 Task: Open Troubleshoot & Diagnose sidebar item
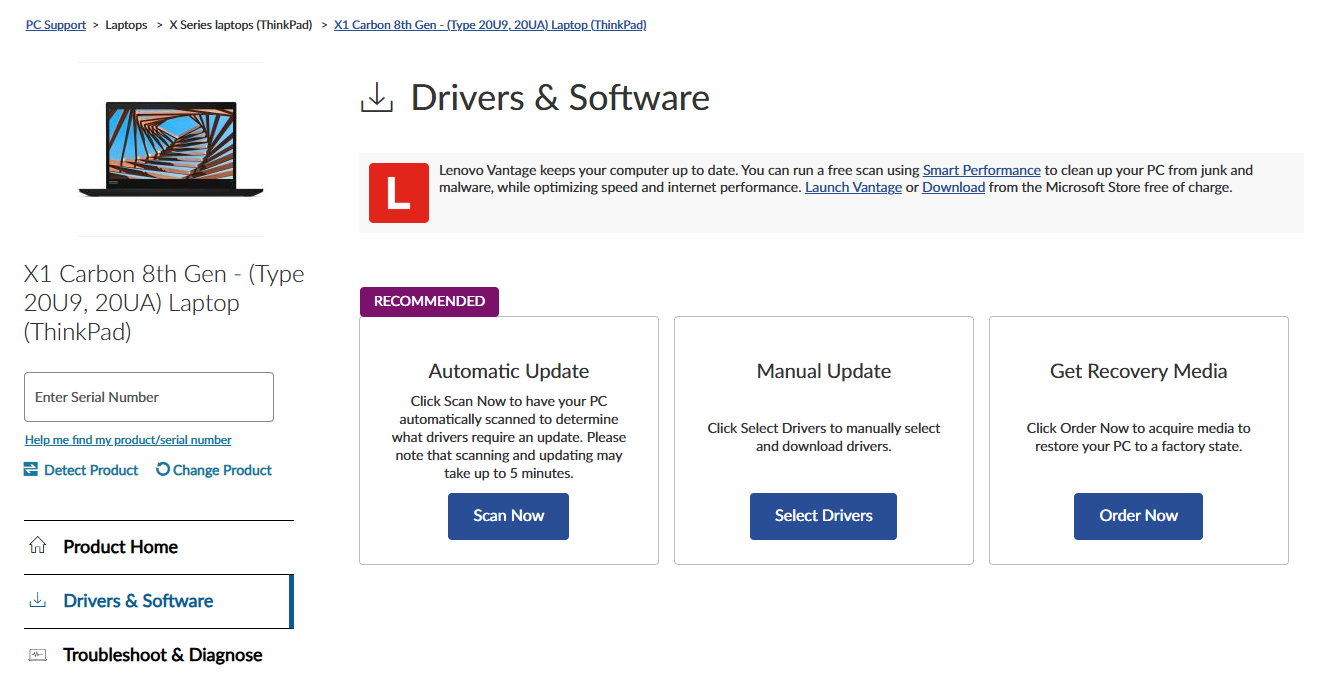(159, 655)
